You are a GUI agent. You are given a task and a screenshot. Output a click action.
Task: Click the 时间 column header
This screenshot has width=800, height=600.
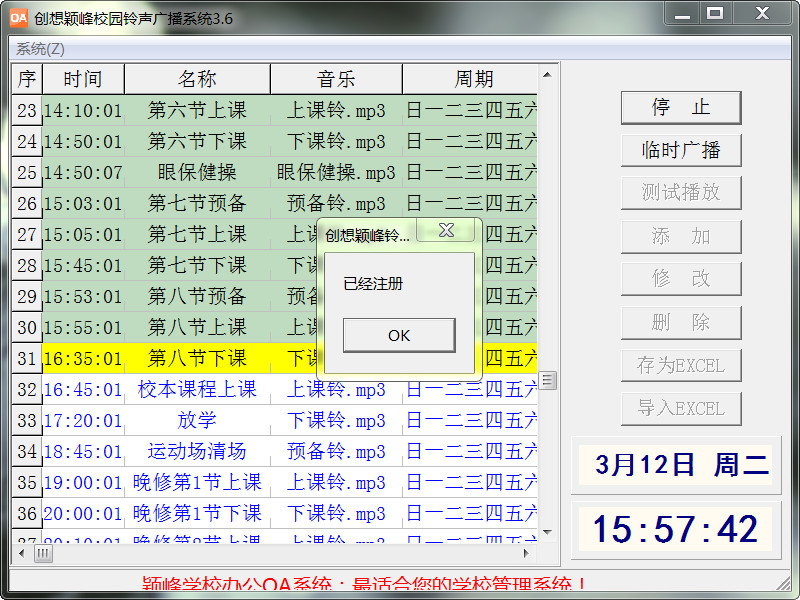pyautogui.click(x=82, y=79)
